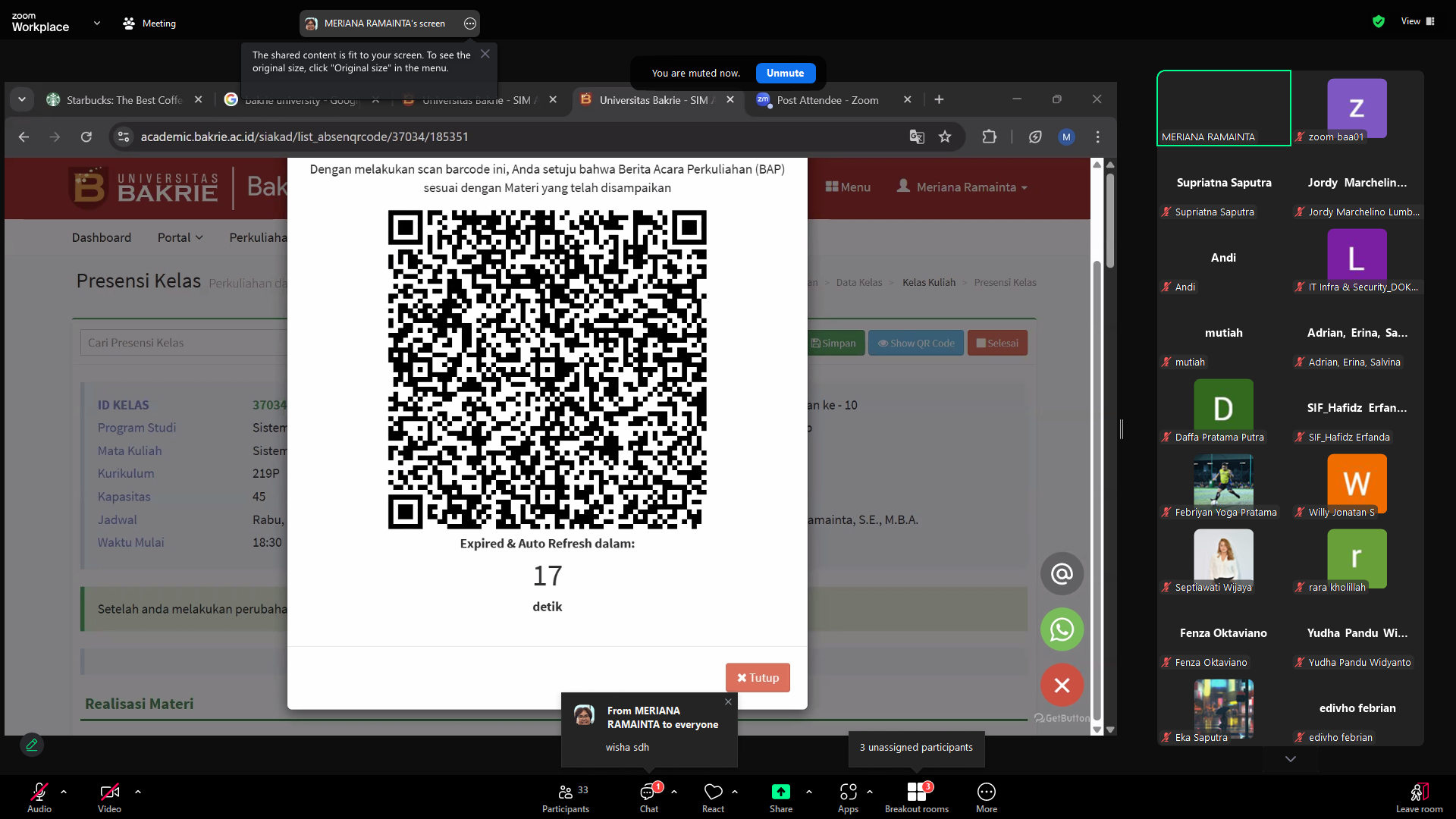Open the Menu item in Bakrie header
The height and width of the screenshot is (819, 1456).
[848, 187]
